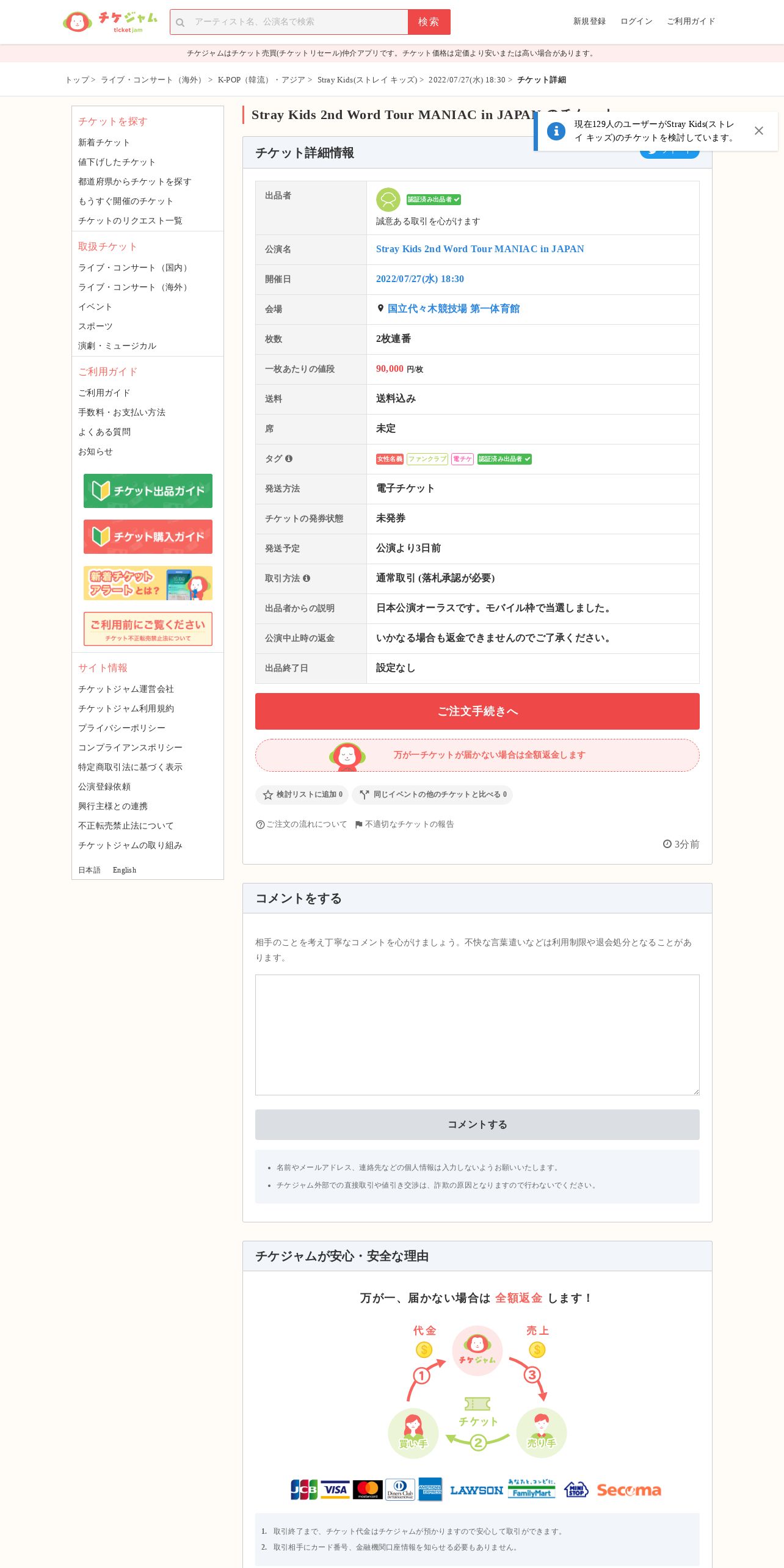The image size is (784, 1568).
Task: Click 不適切なチケットの報告 flag link
Action: (405, 824)
